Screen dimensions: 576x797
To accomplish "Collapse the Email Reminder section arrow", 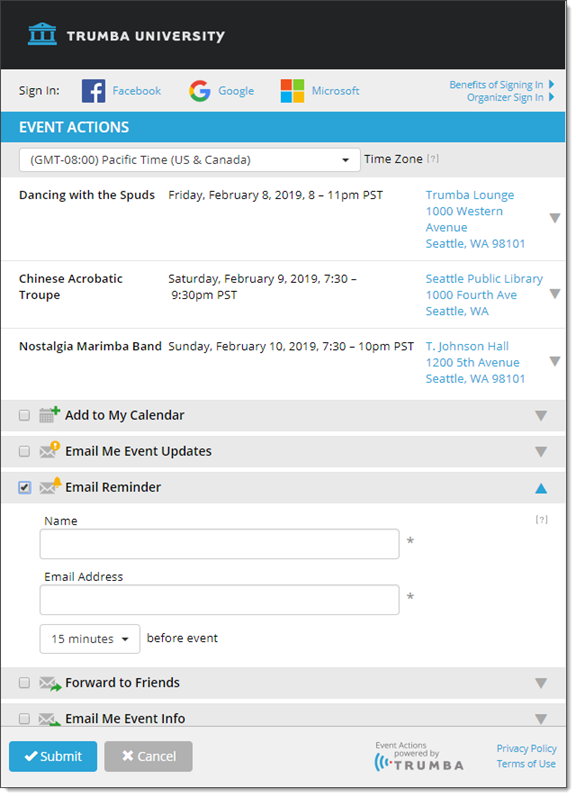I will (x=541, y=488).
